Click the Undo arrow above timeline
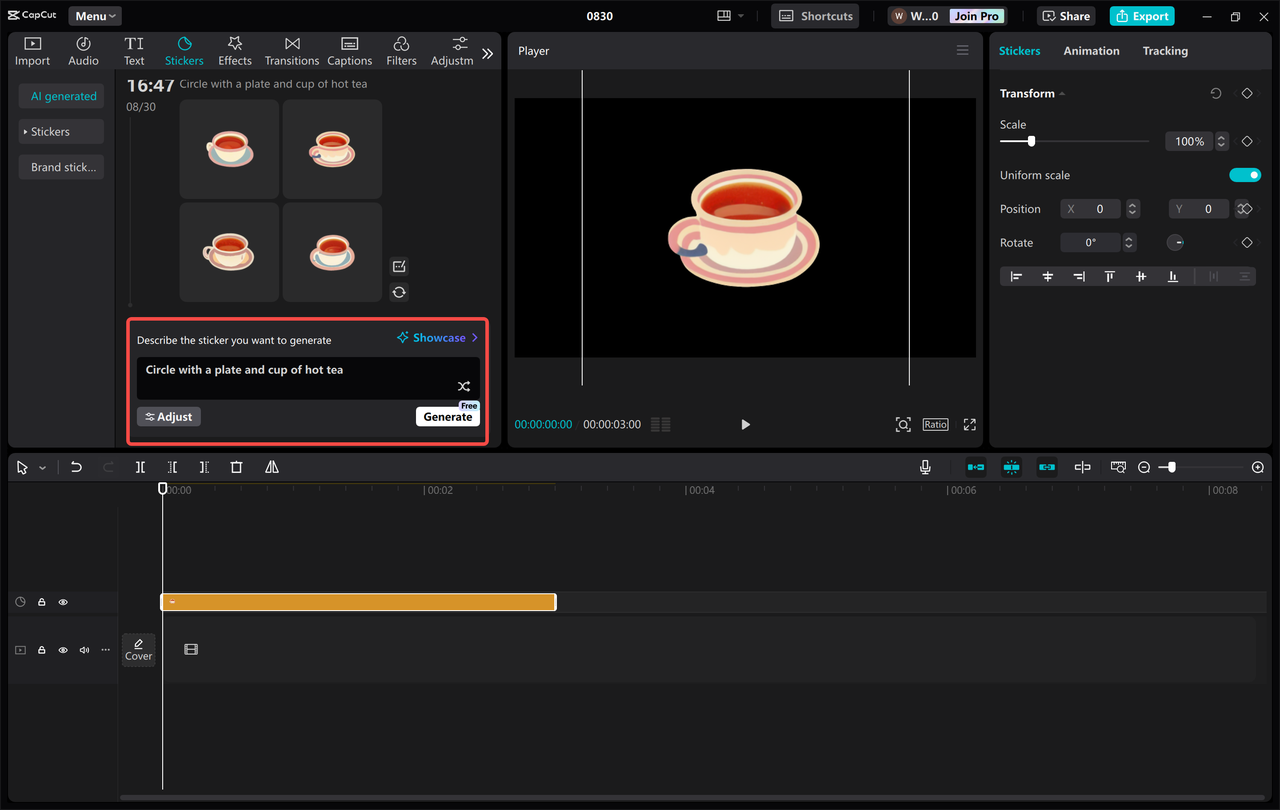This screenshot has width=1280, height=810. coord(76,467)
